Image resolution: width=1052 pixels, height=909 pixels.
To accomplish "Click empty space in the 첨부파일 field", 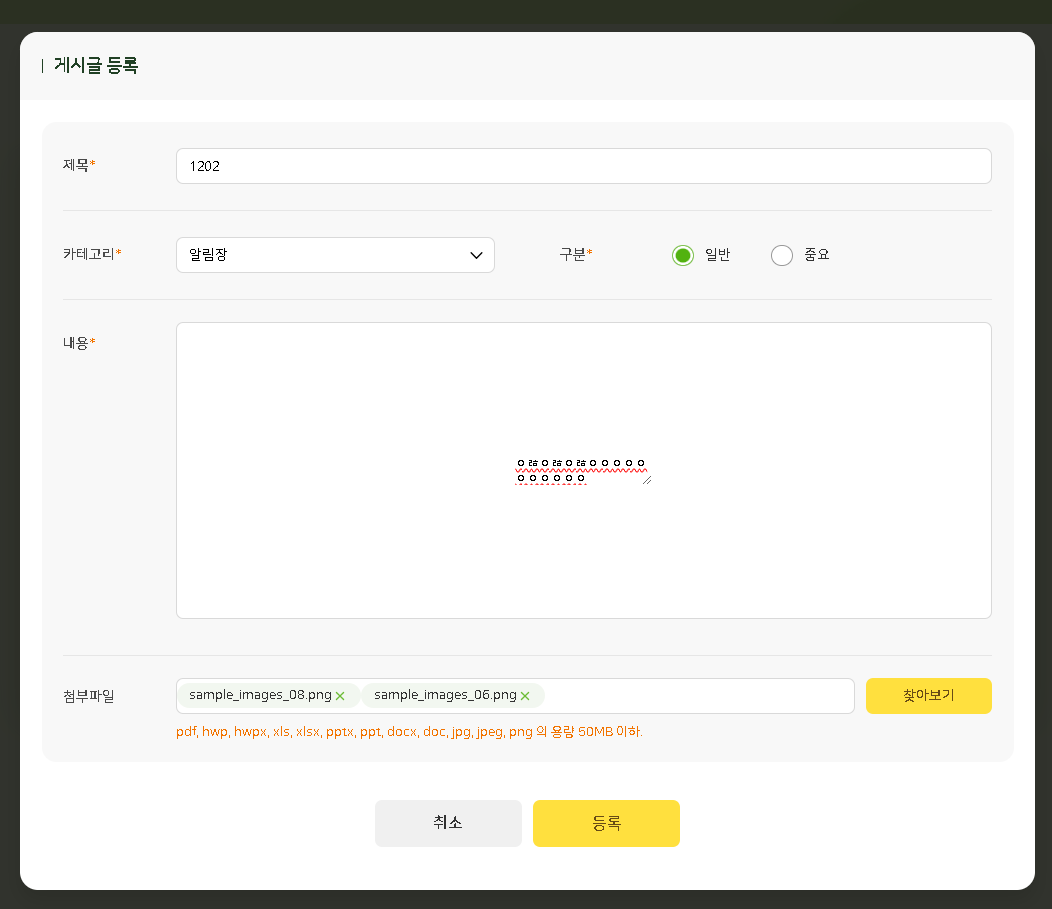I will click(700, 696).
